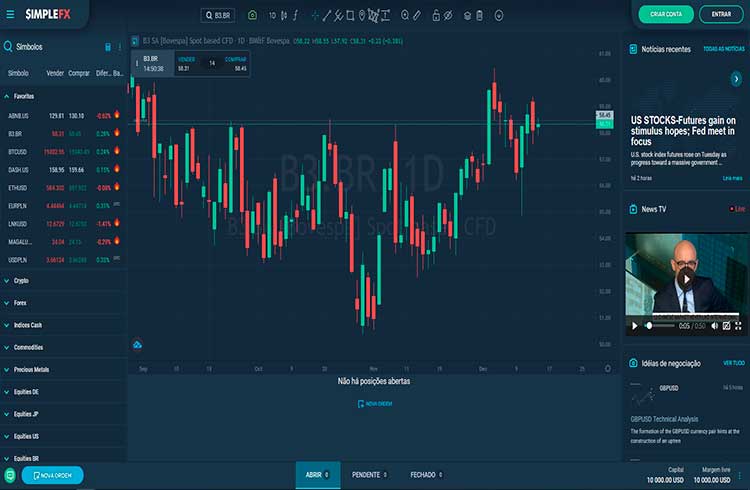
Task: Enter fullscreen on News TV video
Action: click(x=738, y=326)
